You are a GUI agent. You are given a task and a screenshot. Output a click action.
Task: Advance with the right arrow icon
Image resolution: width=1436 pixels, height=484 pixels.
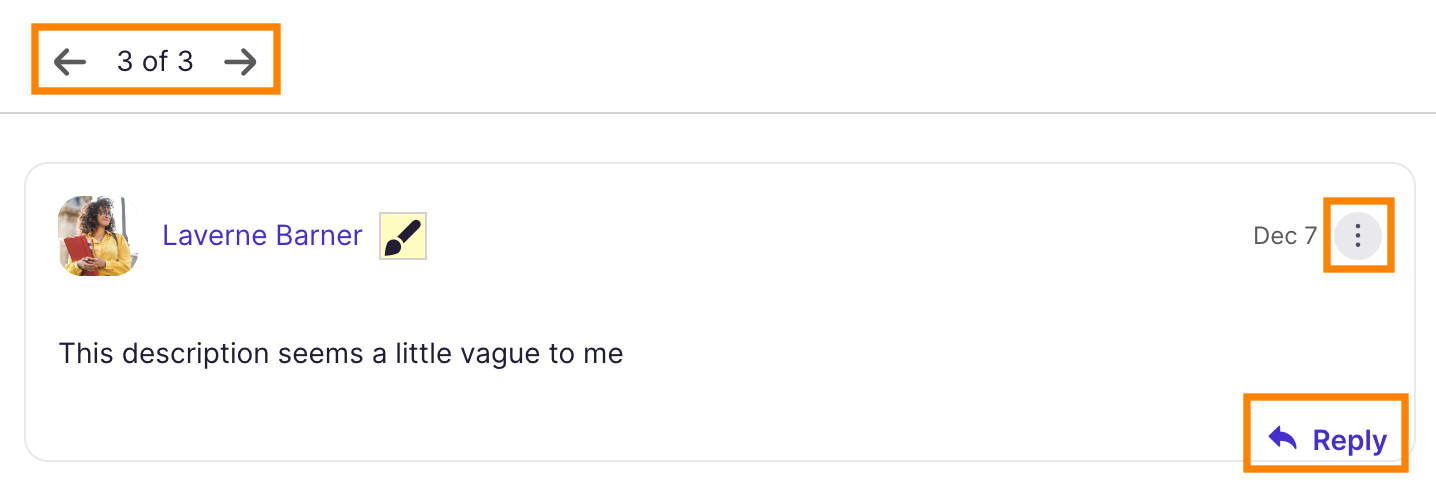pos(240,62)
